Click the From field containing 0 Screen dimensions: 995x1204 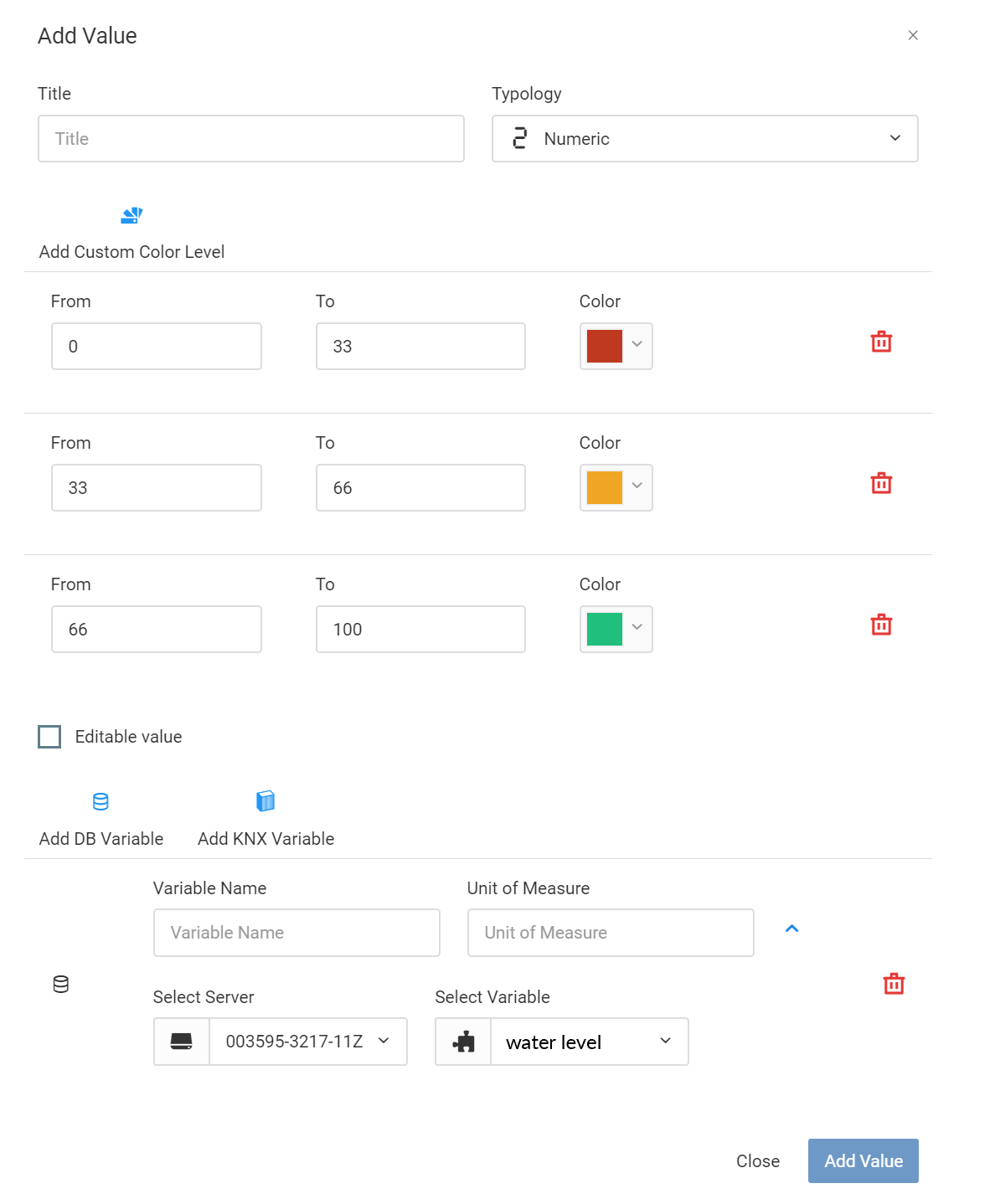[x=157, y=346]
